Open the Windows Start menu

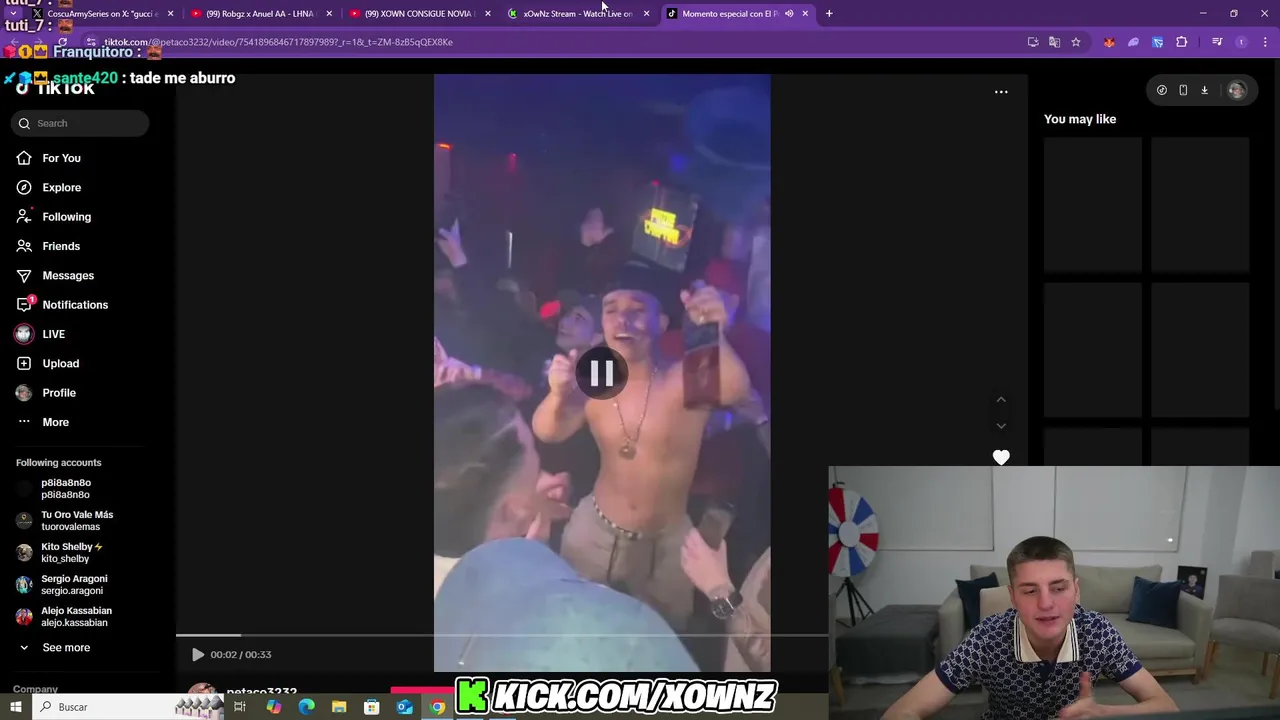(15, 707)
